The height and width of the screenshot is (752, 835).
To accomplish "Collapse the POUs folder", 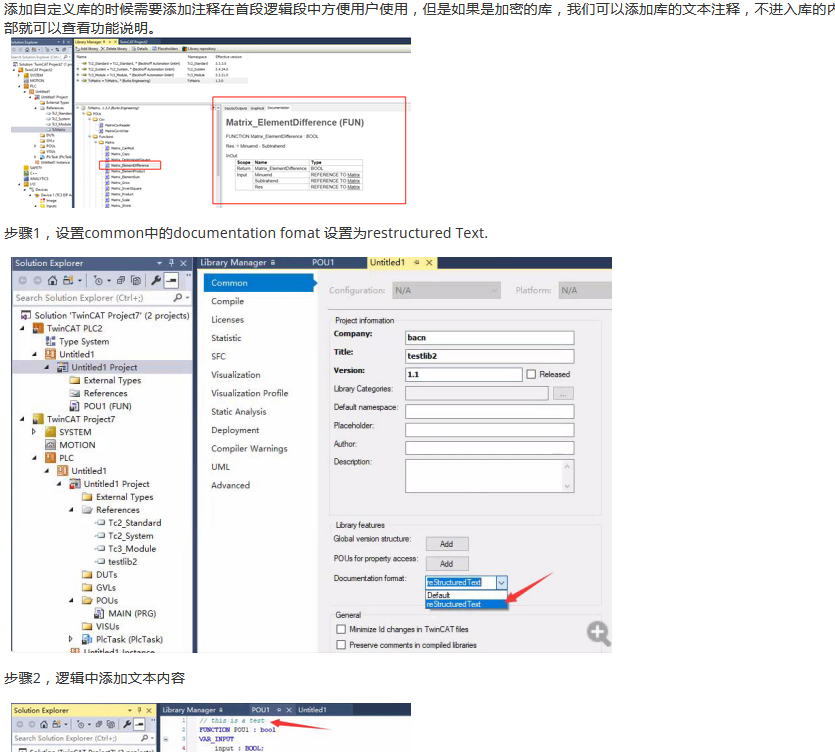I will 71,601.
